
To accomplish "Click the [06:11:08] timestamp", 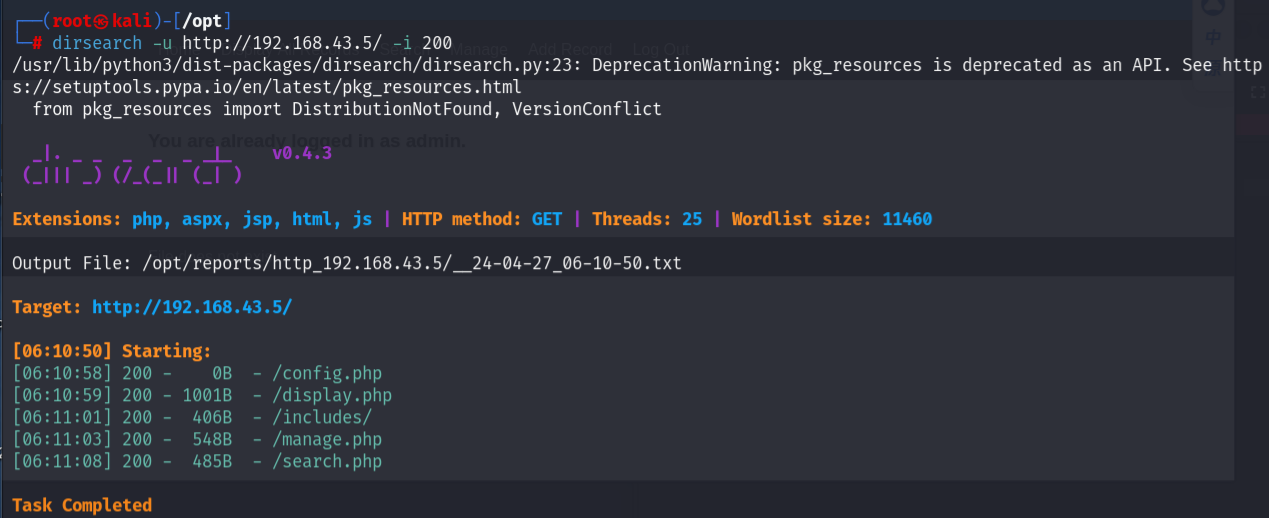I will pyautogui.click(x=62, y=461).
